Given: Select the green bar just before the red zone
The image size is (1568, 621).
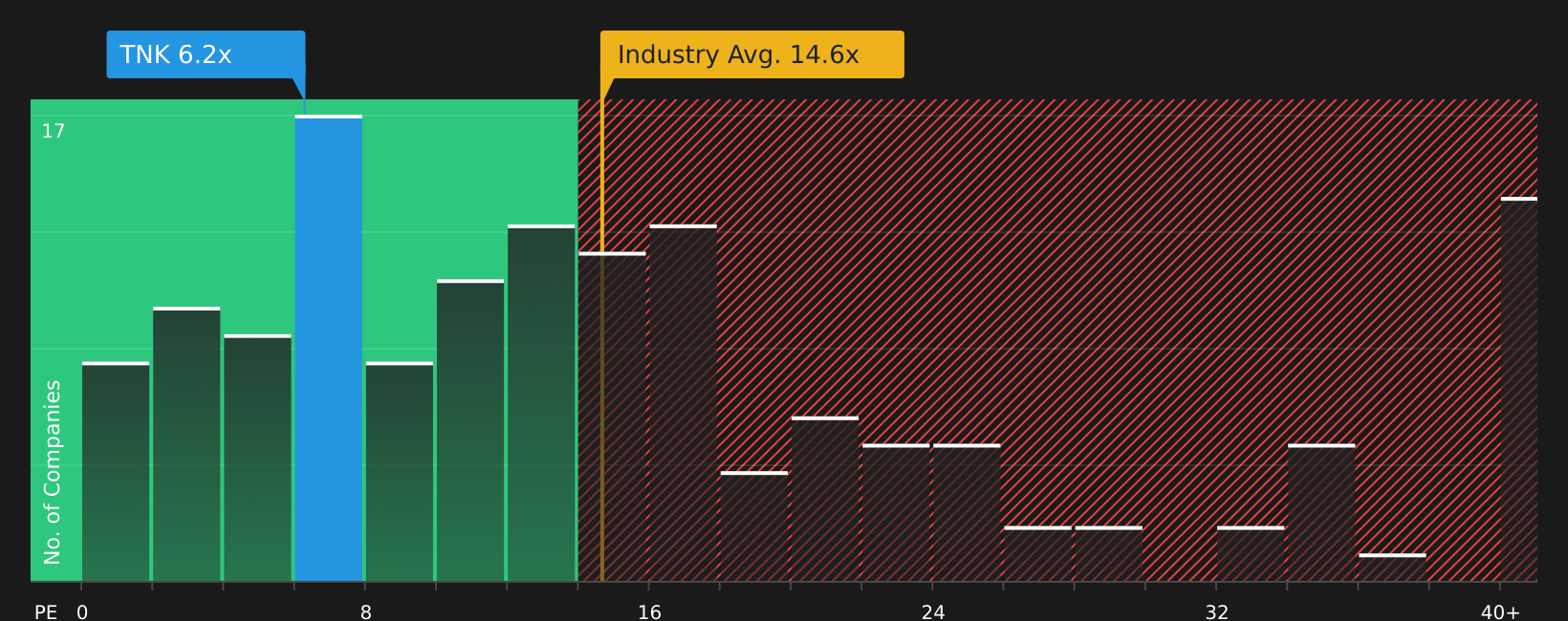Looking at the screenshot, I should point(541,403).
